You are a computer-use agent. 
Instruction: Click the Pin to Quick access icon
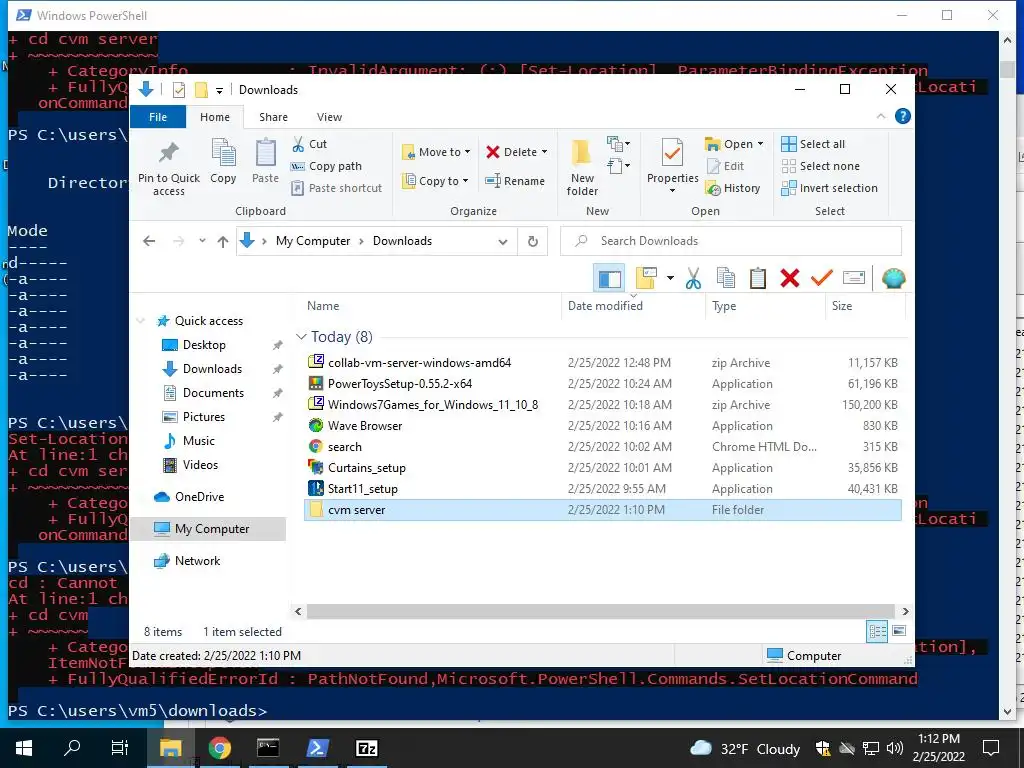pos(168,168)
